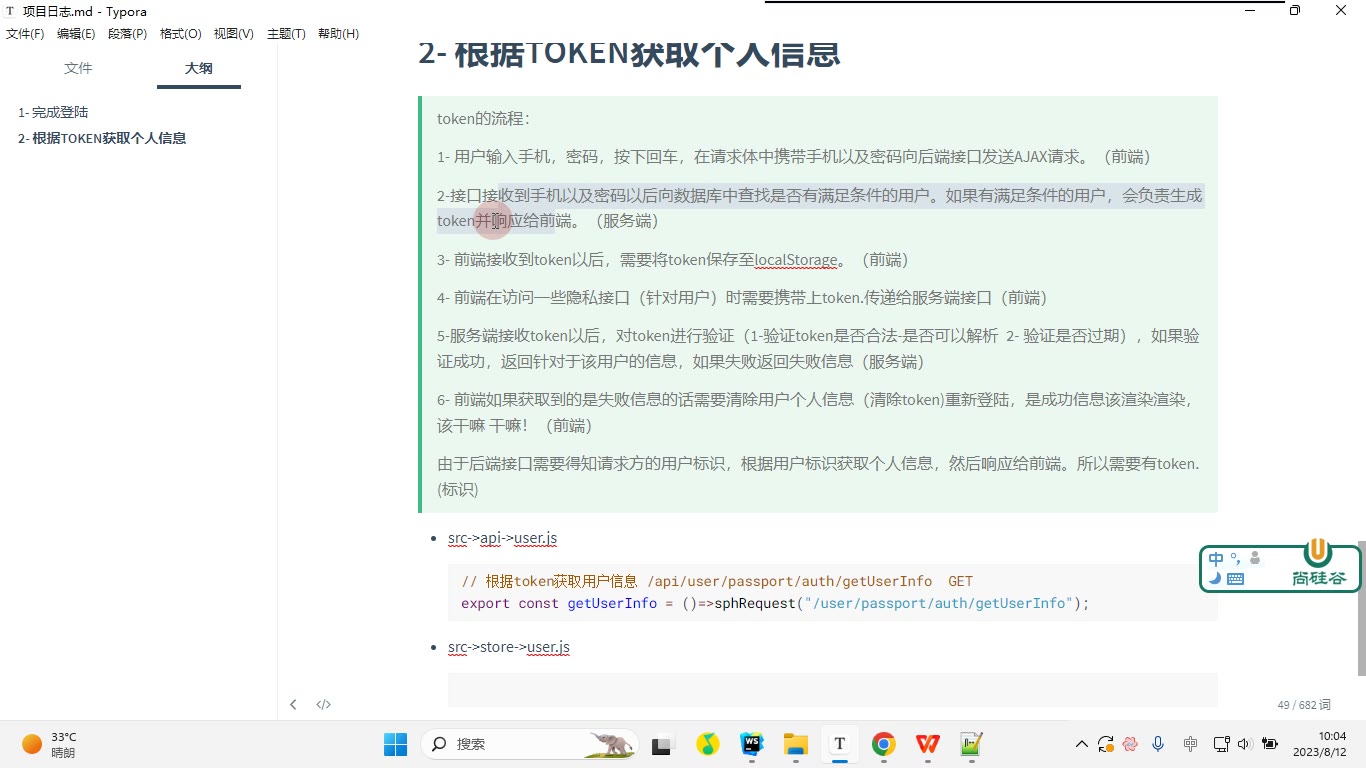
Task: Toggle the IME 中 Chinese/English mode
Action: click(1216, 559)
